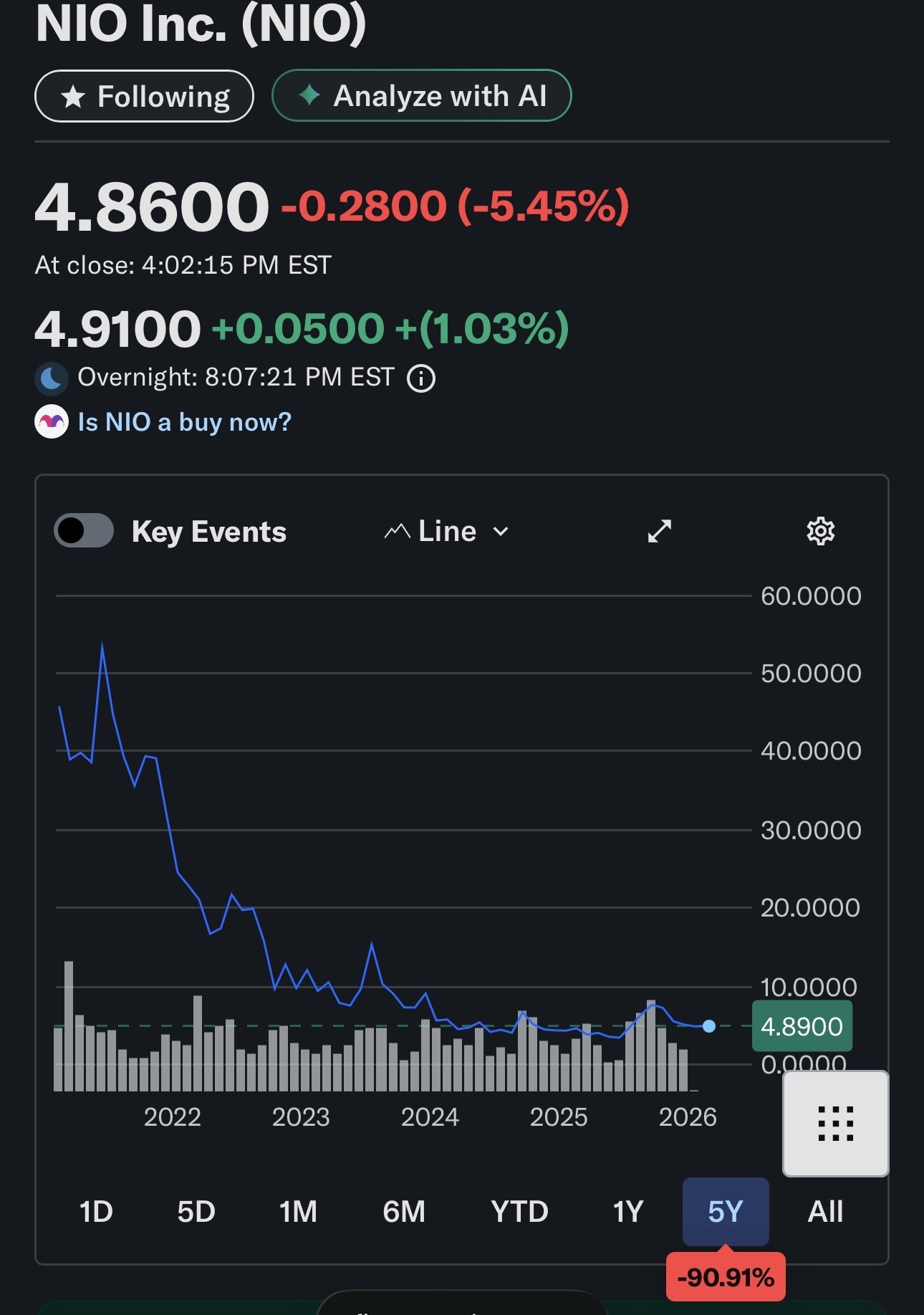Click the colorful logo beside NIO buy question

[x=52, y=422]
